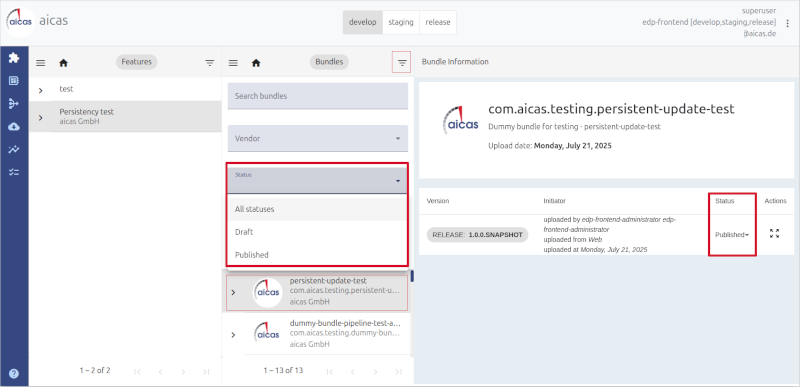Go to last page in Features pagination
The width and height of the screenshot is (800, 387).
pos(206,371)
